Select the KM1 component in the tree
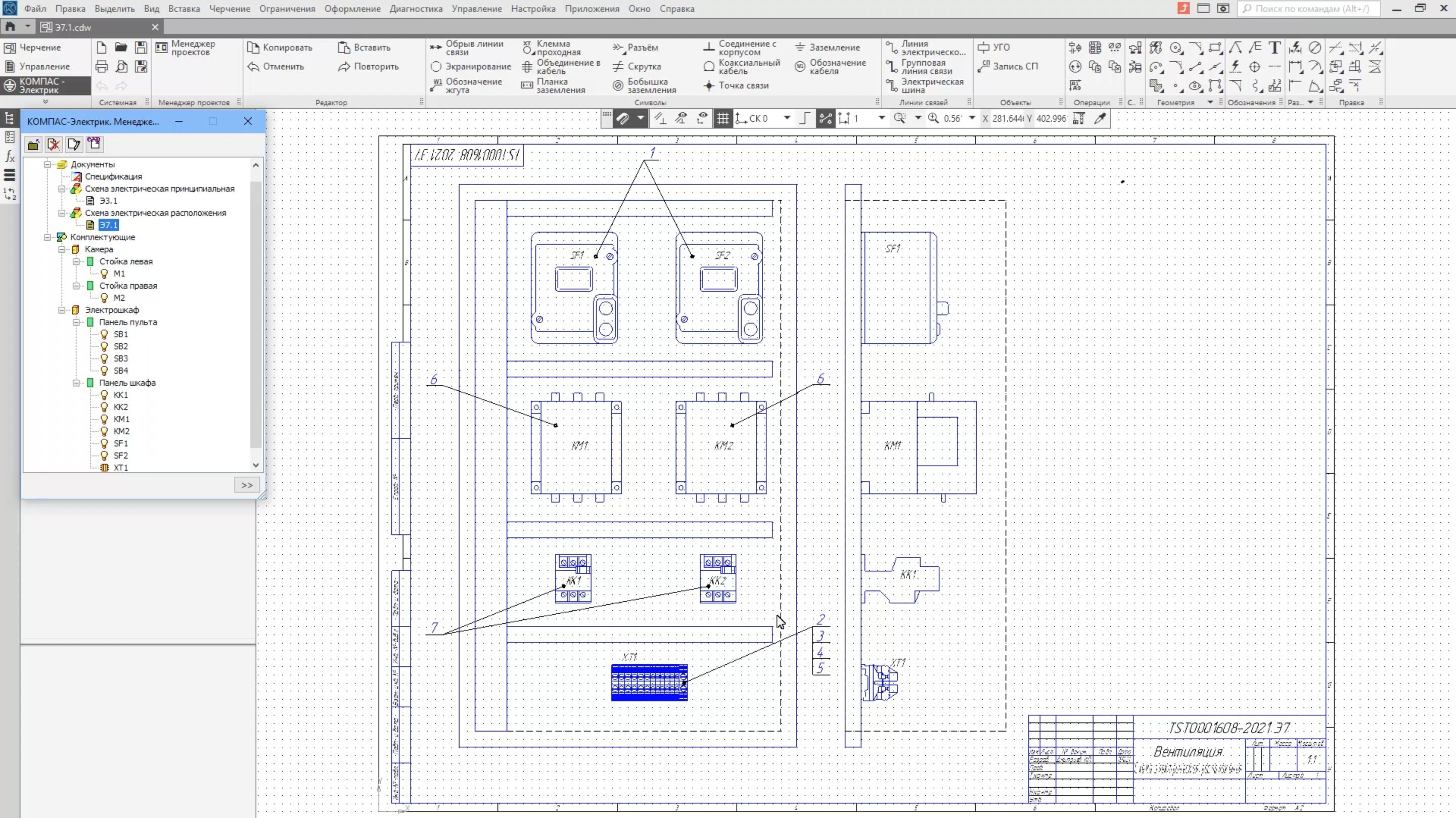The height and width of the screenshot is (818, 1456). (x=121, y=419)
